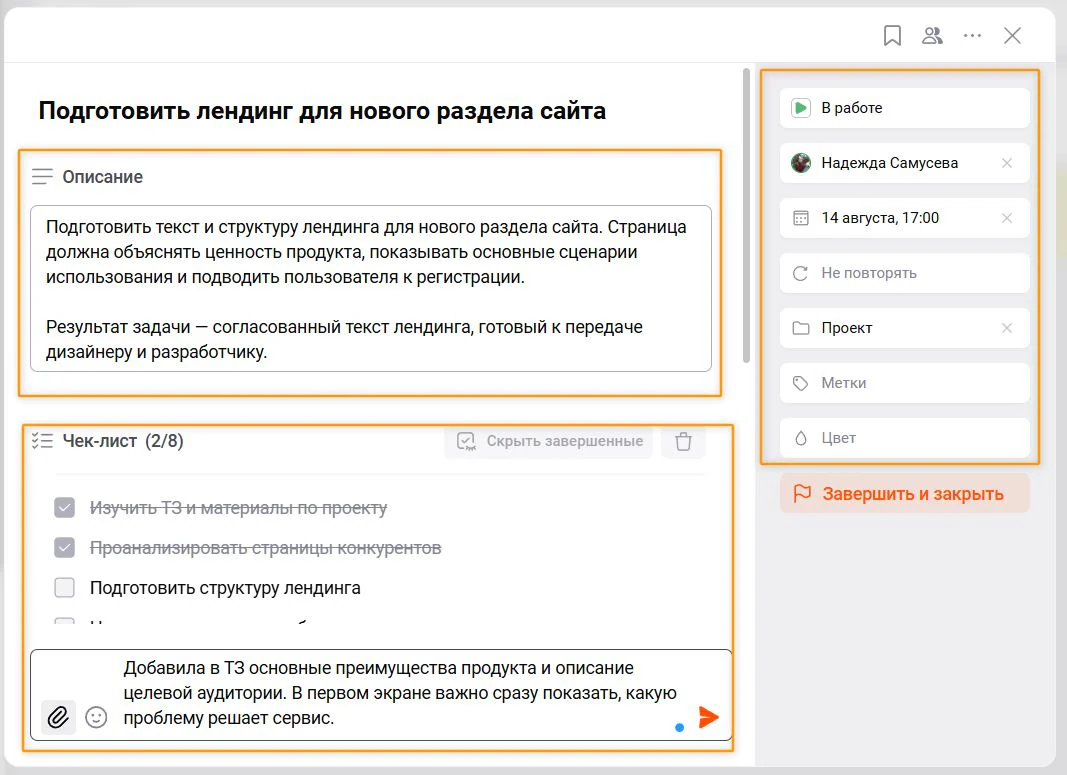The image size is (1067, 775).
Task: Click the Подготовить структуру лендинга item text
Action: click(225, 588)
